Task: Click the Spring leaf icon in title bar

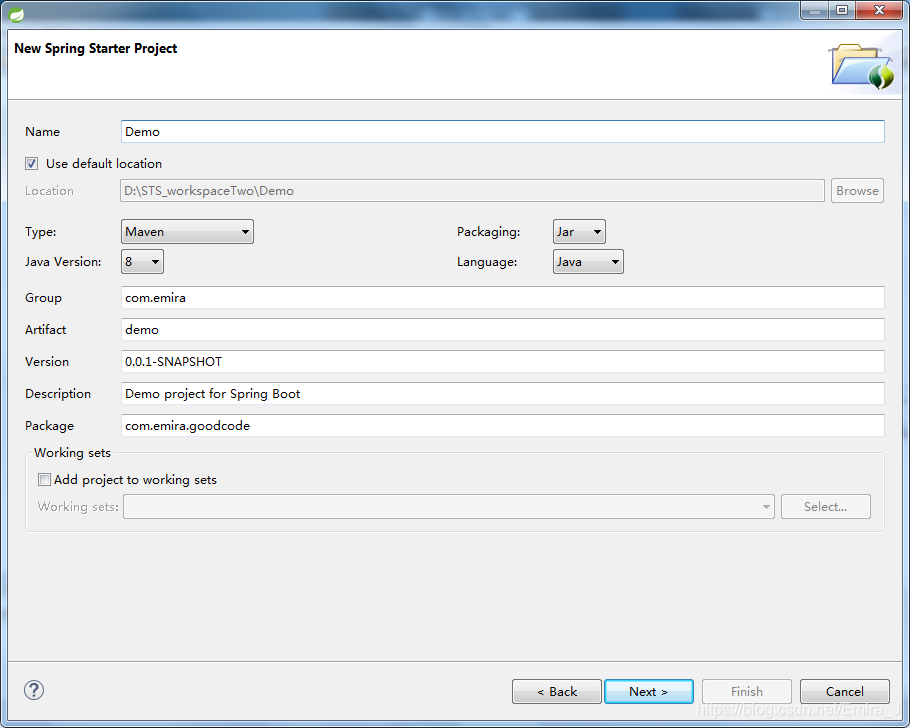Action: pyautogui.click(x=16, y=14)
